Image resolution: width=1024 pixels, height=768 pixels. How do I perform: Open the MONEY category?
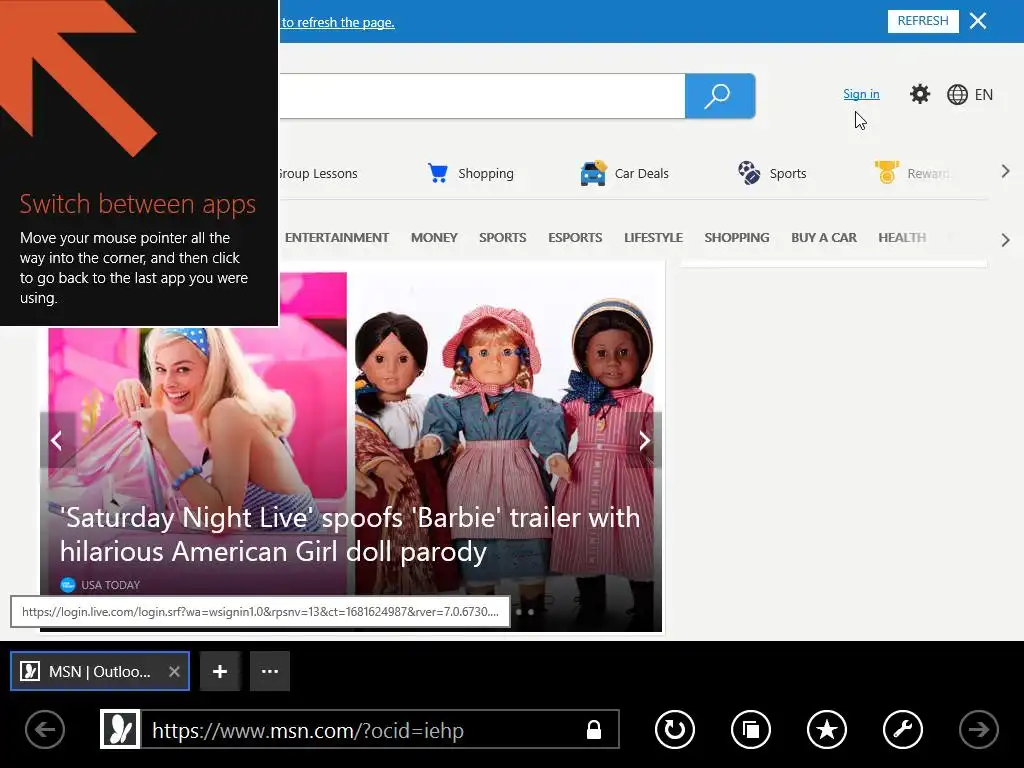pos(434,238)
